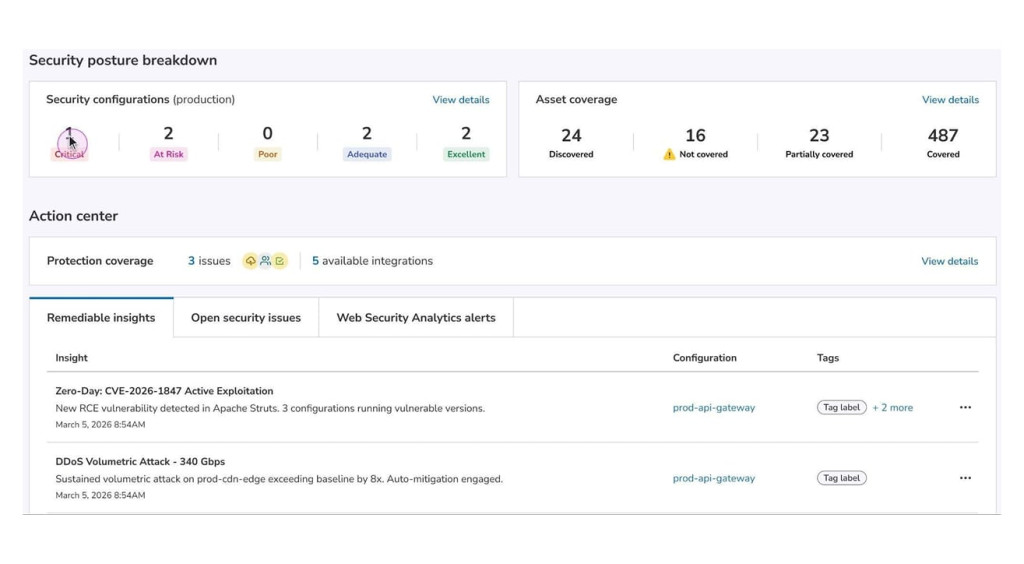Image resolution: width=1024 pixels, height=564 pixels.
Task: Open more options for DDoS Volumetric Attack insight
Action: pos(965,478)
